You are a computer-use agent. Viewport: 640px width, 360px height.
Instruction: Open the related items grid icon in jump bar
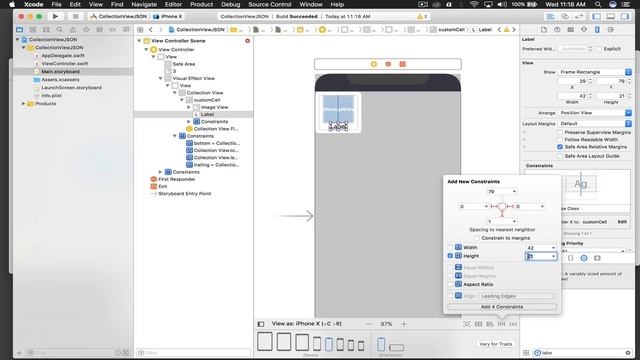[x=140, y=30]
